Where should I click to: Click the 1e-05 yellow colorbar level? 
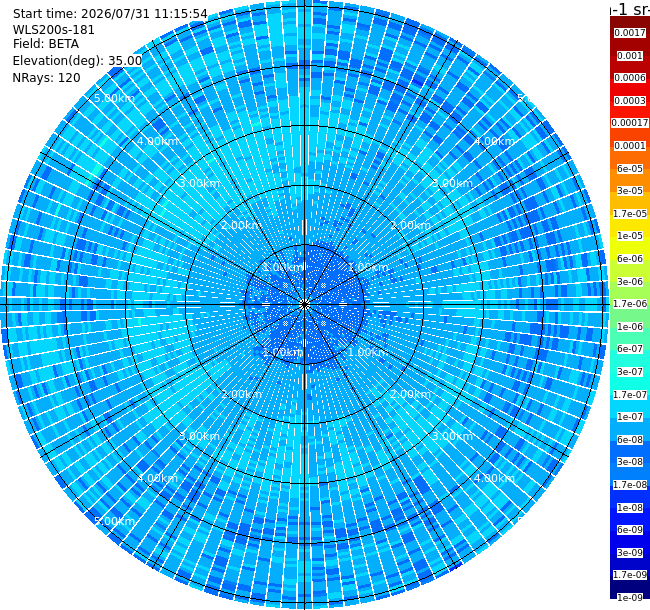630,236
